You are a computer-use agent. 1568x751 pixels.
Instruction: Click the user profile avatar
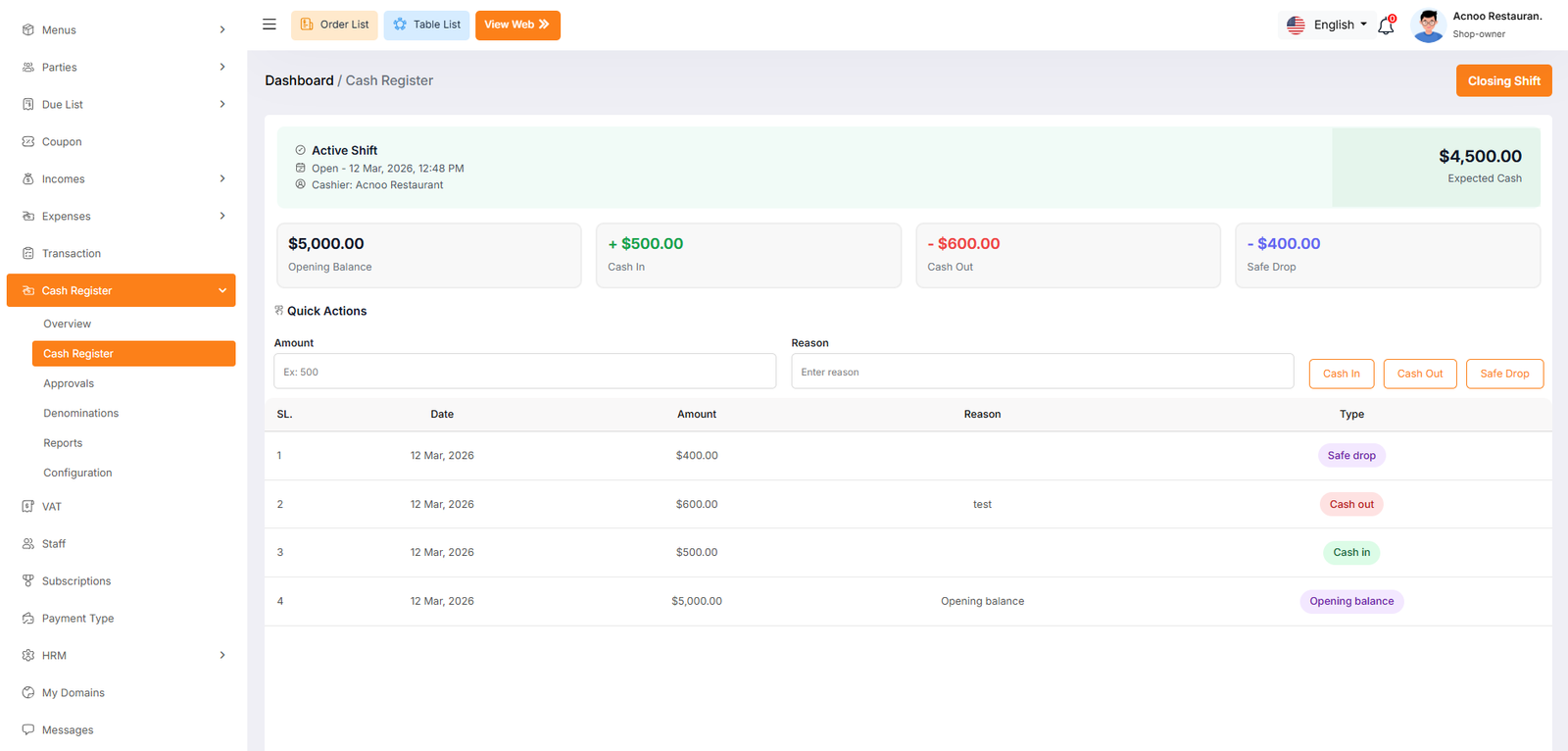[x=1428, y=25]
